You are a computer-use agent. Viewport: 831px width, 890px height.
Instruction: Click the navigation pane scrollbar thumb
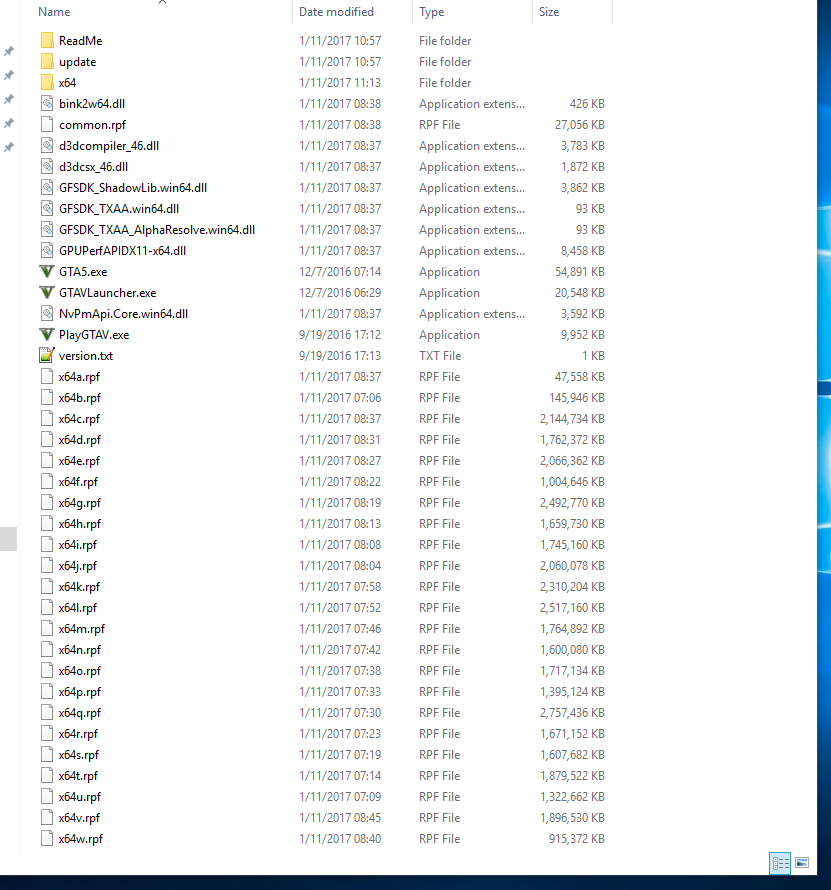pos(9,539)
